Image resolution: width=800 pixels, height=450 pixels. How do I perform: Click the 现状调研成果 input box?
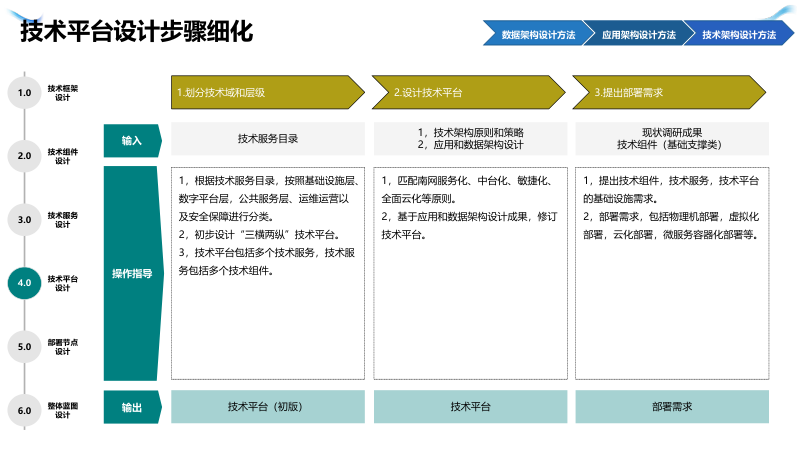coord(672,139)
